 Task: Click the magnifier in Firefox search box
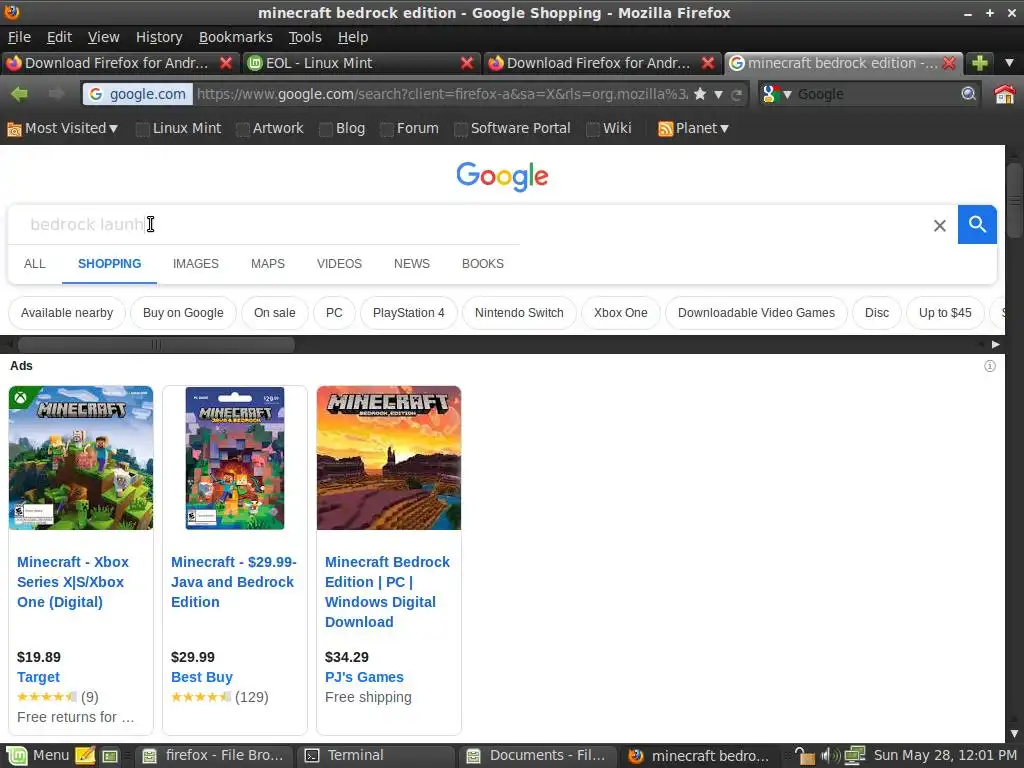968,94
